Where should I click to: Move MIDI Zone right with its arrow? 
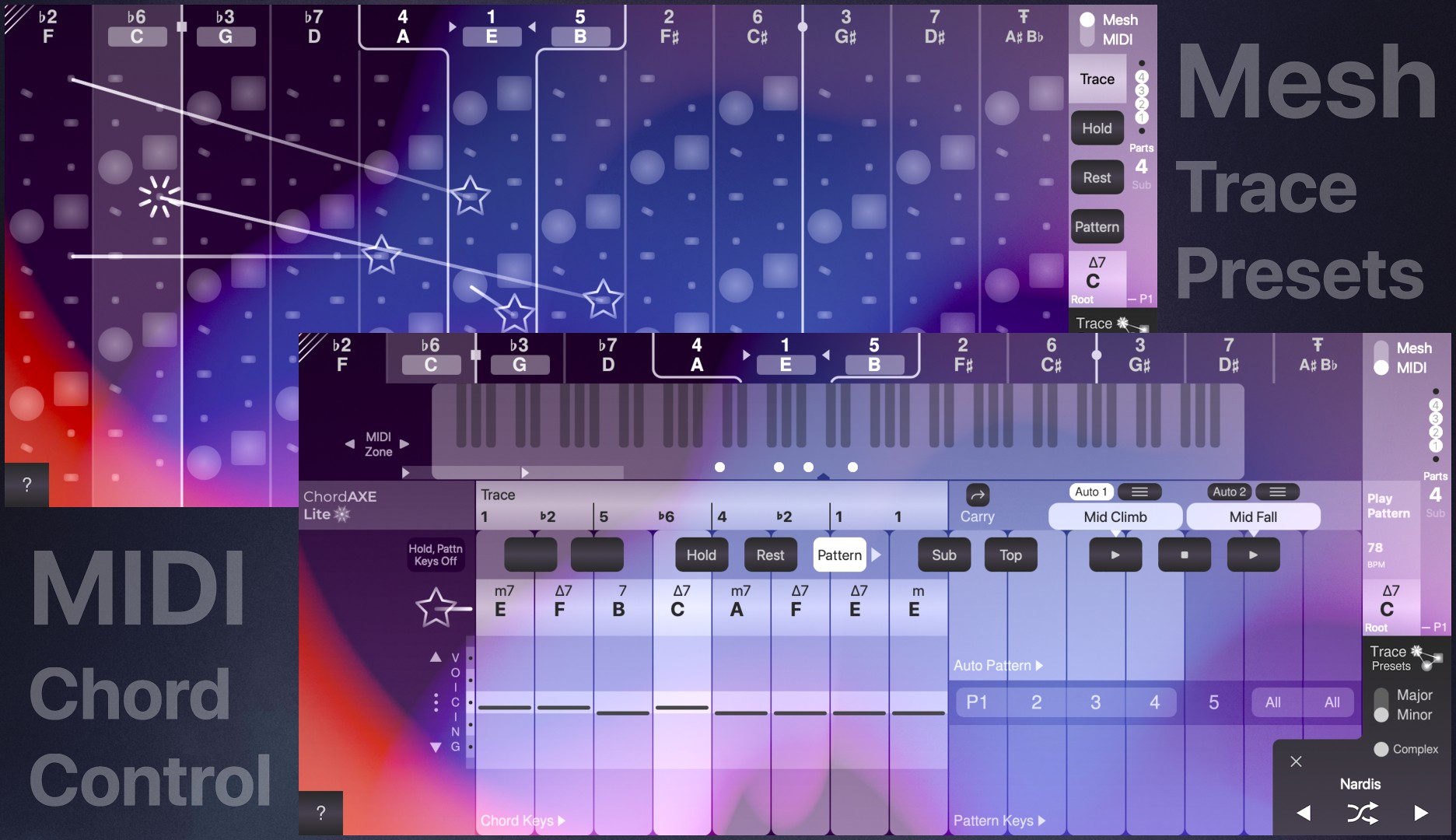coord(404,444)
